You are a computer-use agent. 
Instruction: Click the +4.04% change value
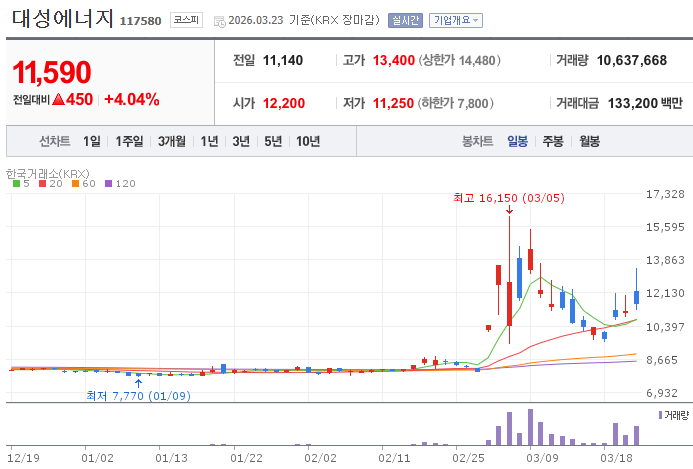click(x=132, y=99)
